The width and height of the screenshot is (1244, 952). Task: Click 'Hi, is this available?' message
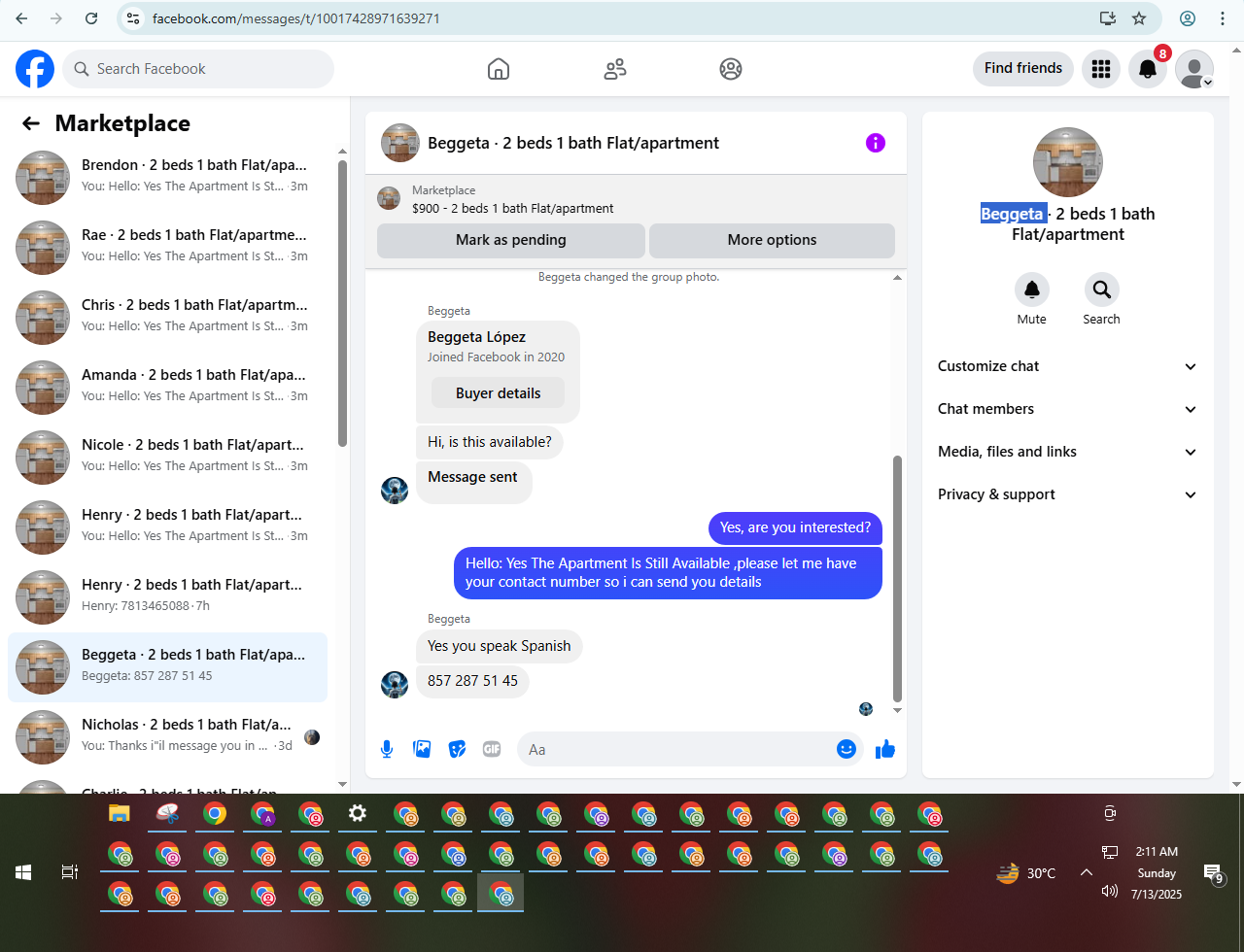pos(490,442)
